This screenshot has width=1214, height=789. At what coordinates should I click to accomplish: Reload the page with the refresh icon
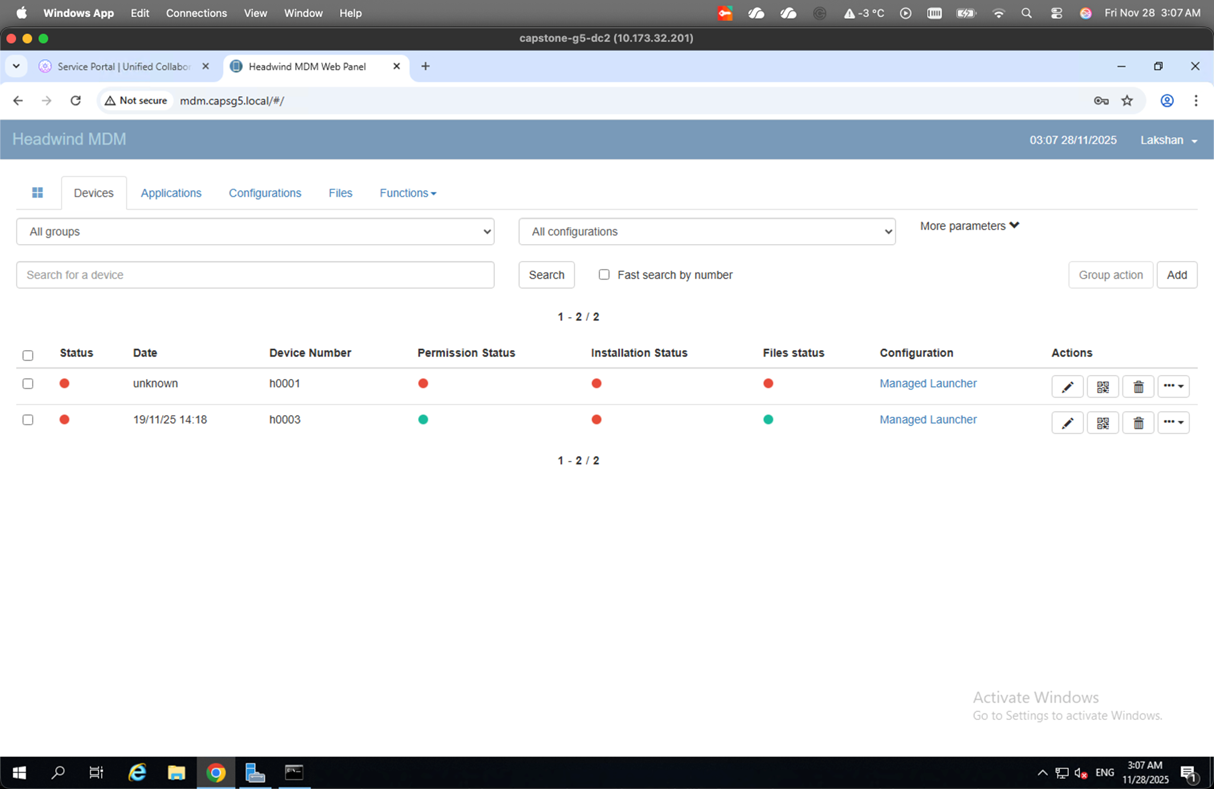tap(75, 101)
